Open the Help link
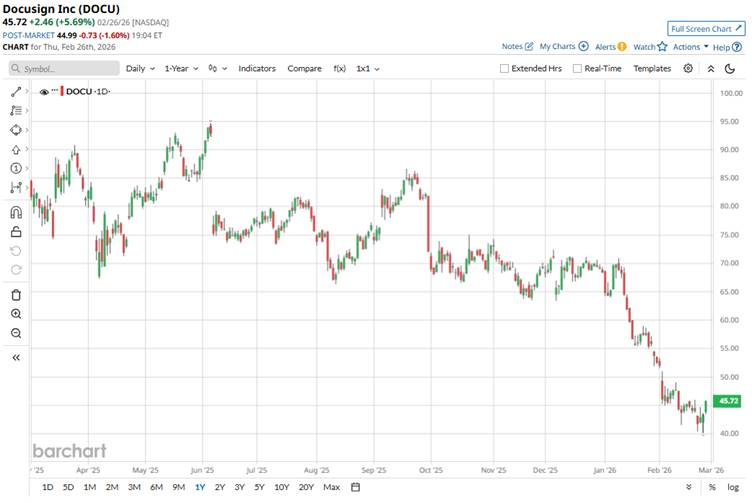This screenshot has height=503, width=752. (727, 47)
